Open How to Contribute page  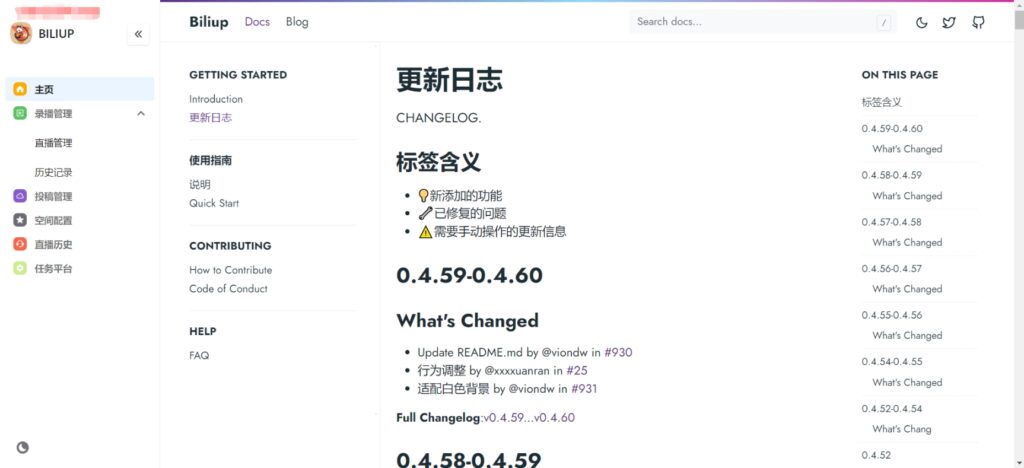coord(231,270)
